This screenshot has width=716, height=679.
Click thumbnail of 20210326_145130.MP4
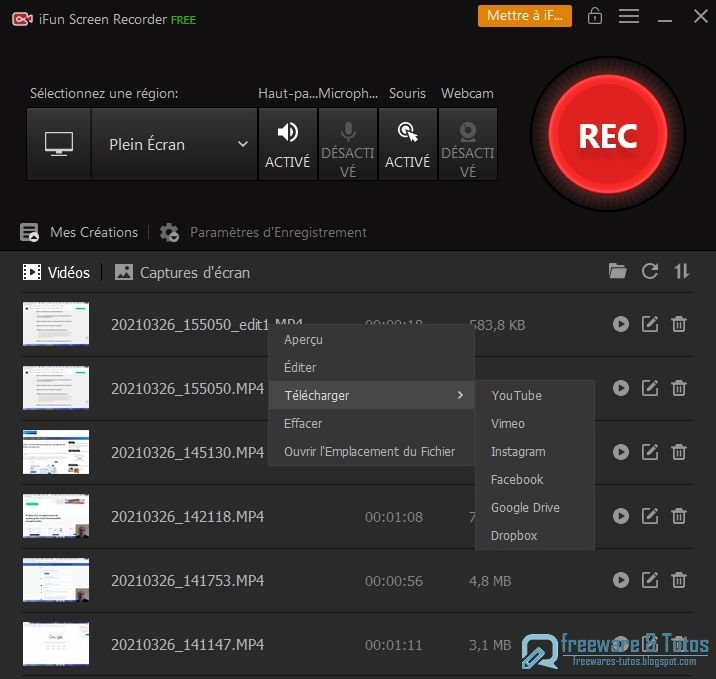pyautogui.click(x=56, y=452)
